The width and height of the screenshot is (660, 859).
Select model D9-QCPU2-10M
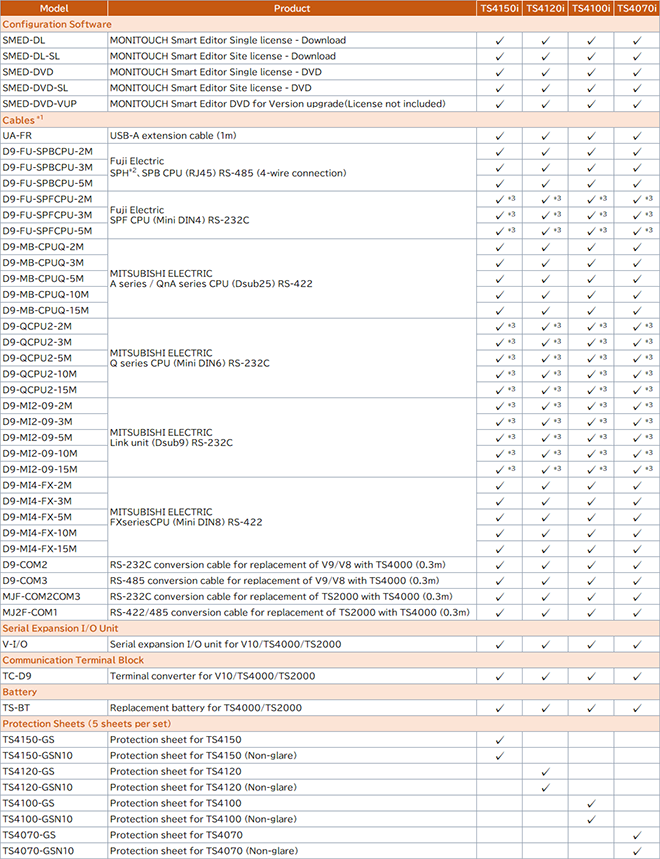(39, 374)
